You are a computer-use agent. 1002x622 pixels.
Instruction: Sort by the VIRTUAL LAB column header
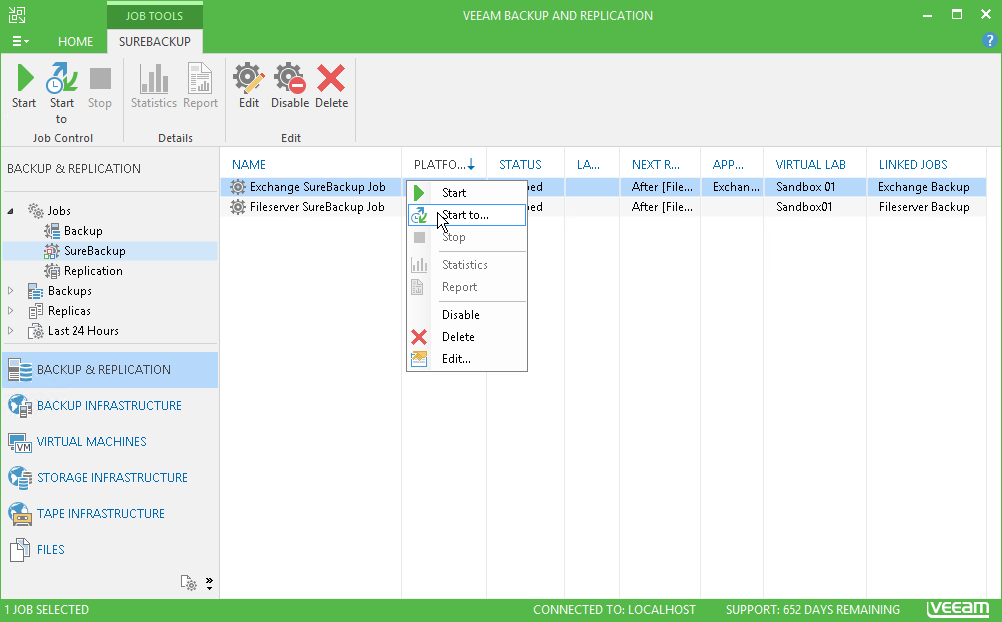[x=815, y=164]
